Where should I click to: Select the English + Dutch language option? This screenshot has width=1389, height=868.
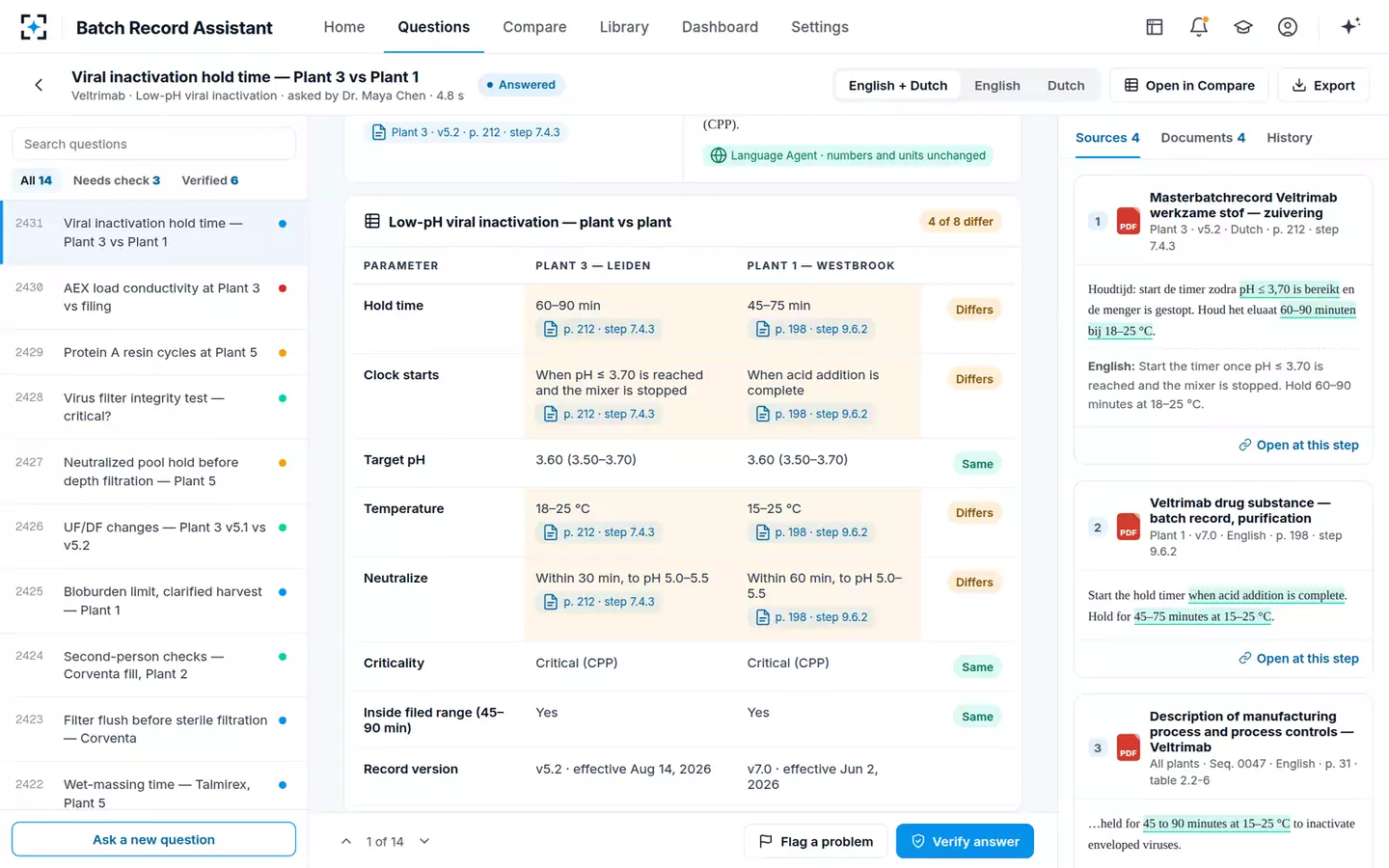tap(898, 86)
